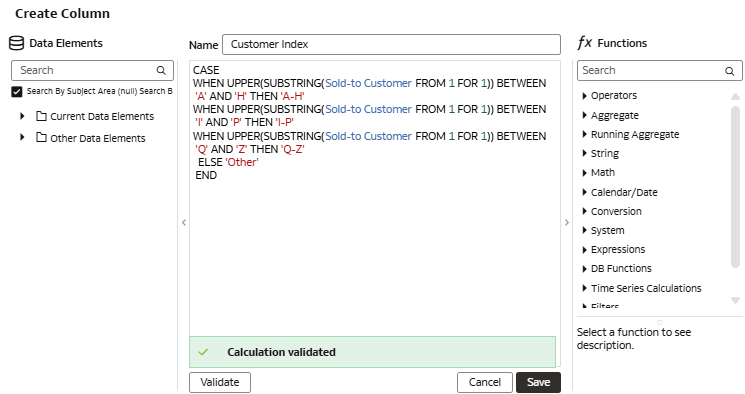Click the END keyword in the expression
The width and height of the screenshot is (745, 394).
coord(206,175)
